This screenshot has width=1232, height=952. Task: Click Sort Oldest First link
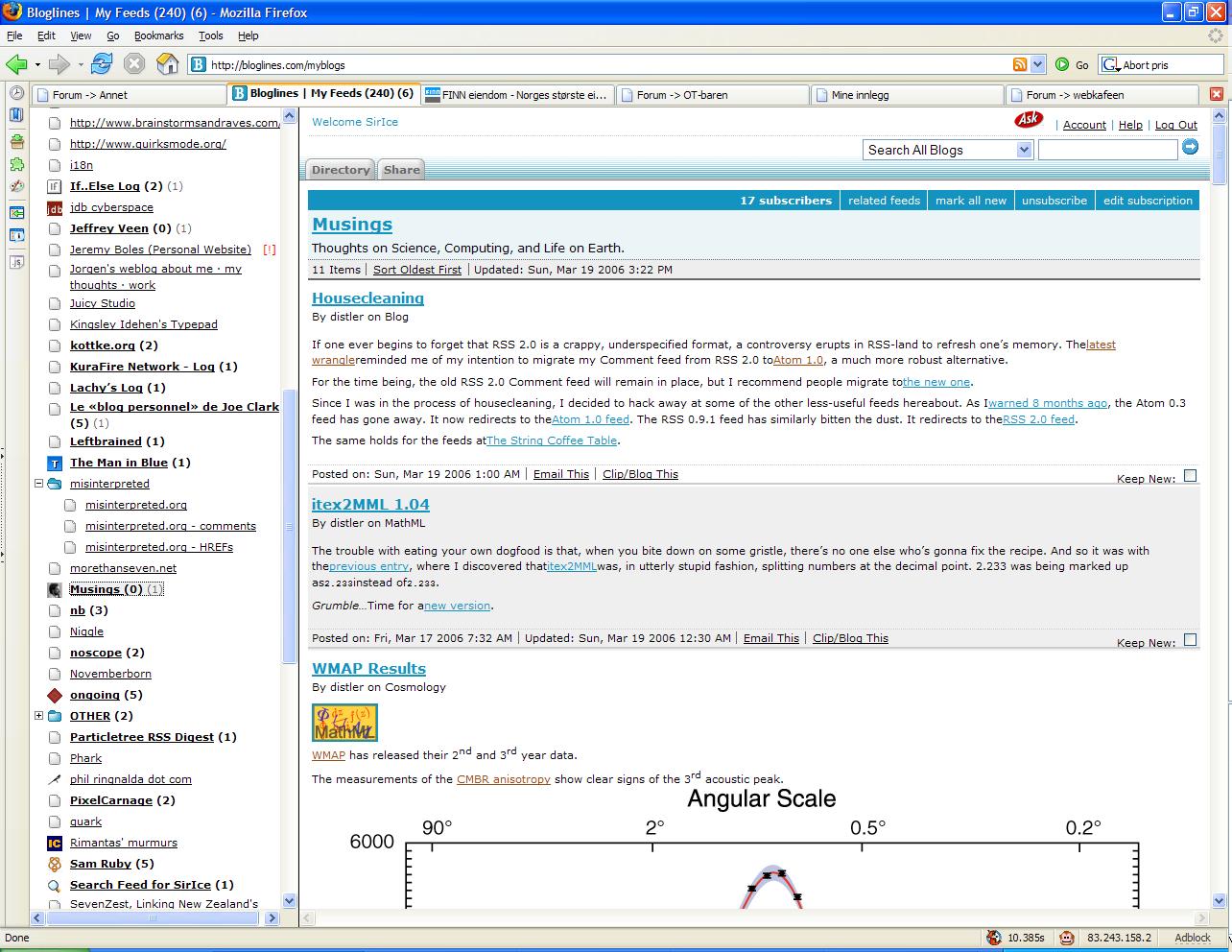(417, 270)
